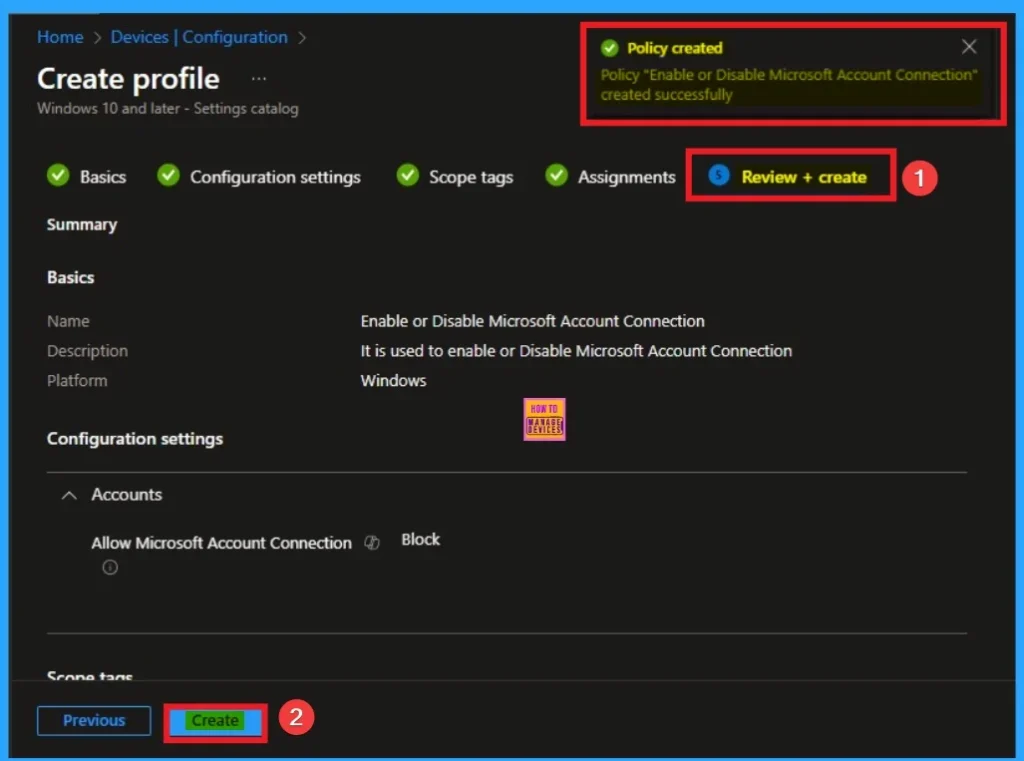This screenshot has width=1024, height=761.
Task: Click the Configuration settings step checkmark icon
Action: (168, 175)
